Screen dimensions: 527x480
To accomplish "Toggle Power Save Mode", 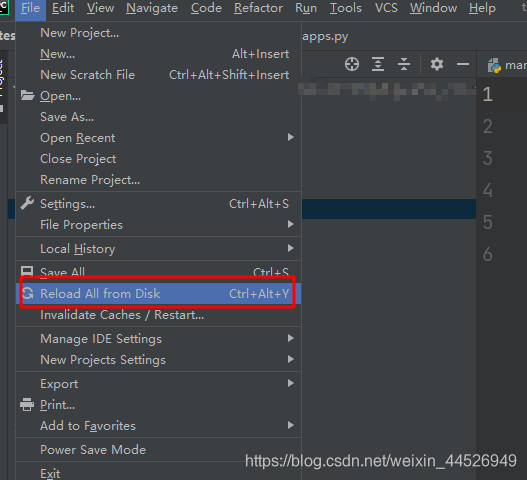I will pos(158,450).
